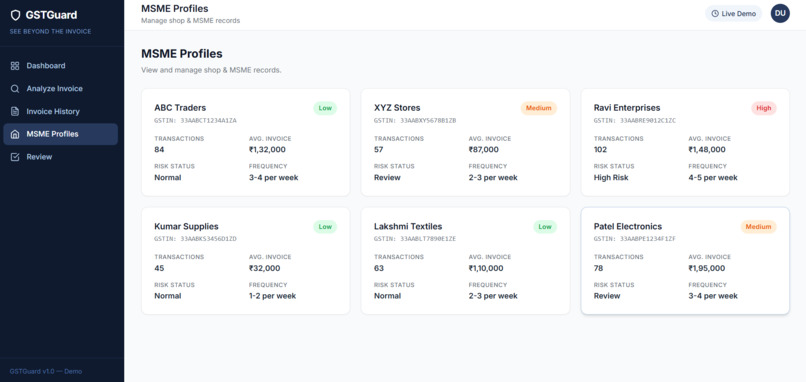Click the Invoice History document icon
The width and height of the screenshot is (806, 382).
click(15, 111)
